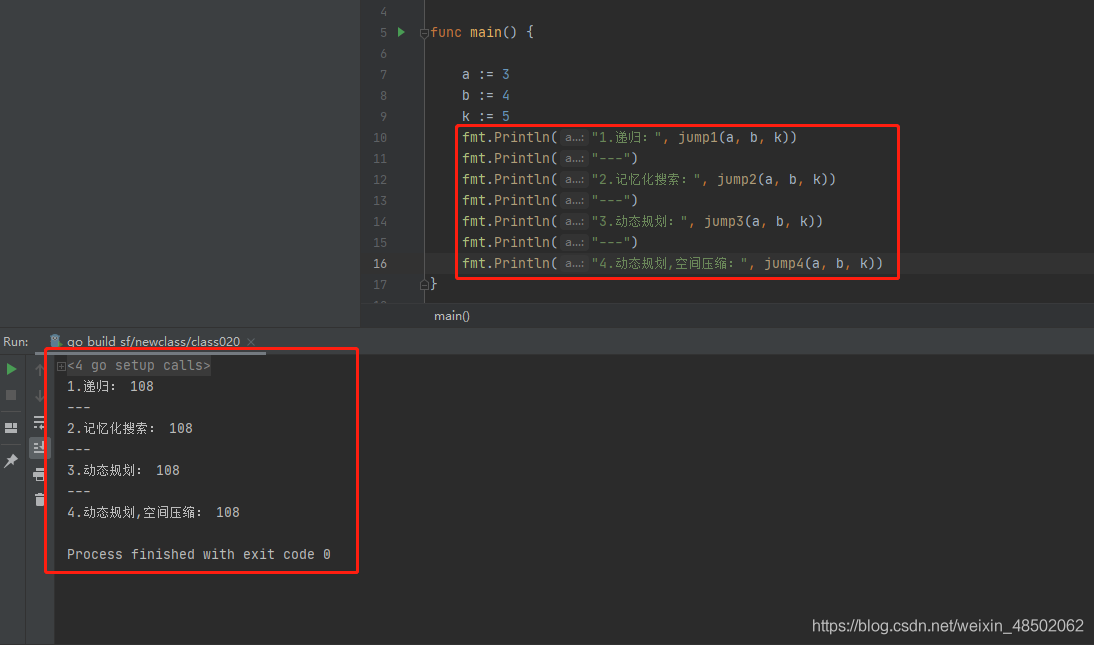Click the green run gutter arrow beside func main
This screenshot has height=645, width=1094.
[x=401, y=32]
